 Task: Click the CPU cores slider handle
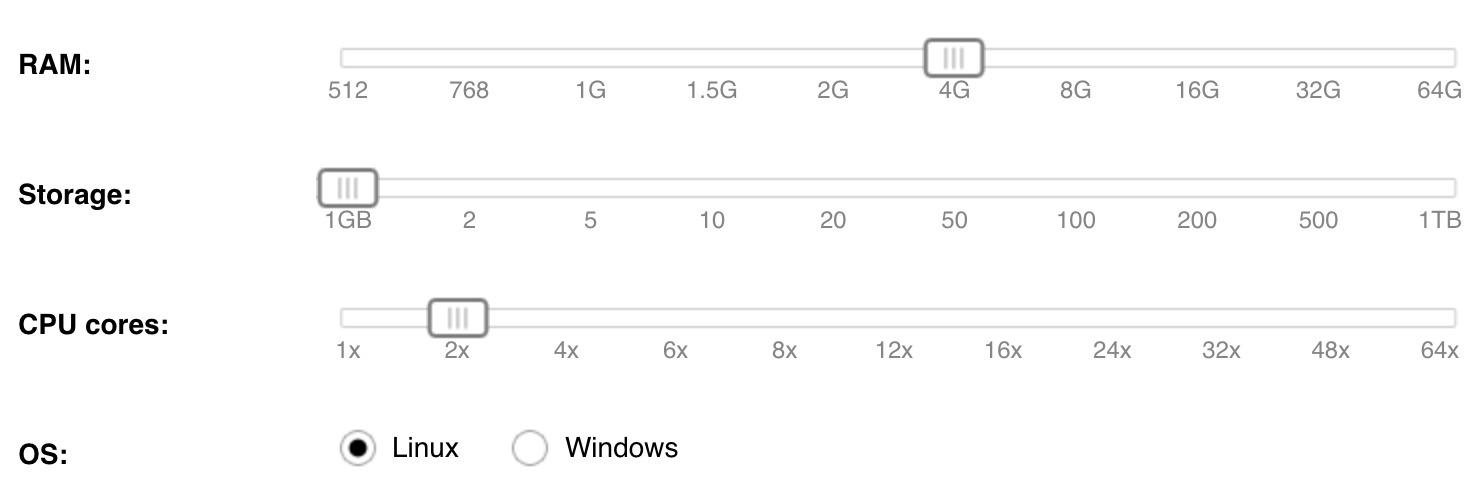click(x=458, y=318)
